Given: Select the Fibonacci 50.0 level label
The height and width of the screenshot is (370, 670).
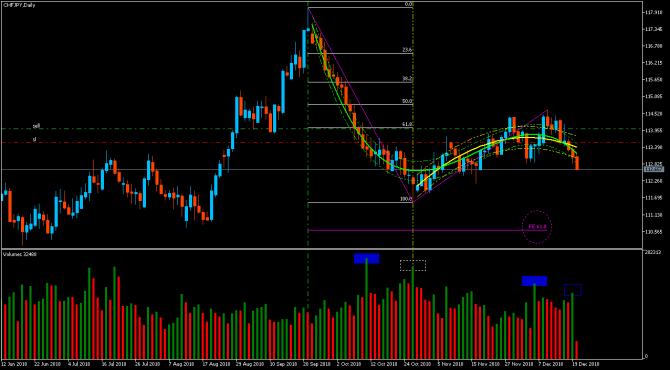Looking at the screenshot, I should coord(407,101).
